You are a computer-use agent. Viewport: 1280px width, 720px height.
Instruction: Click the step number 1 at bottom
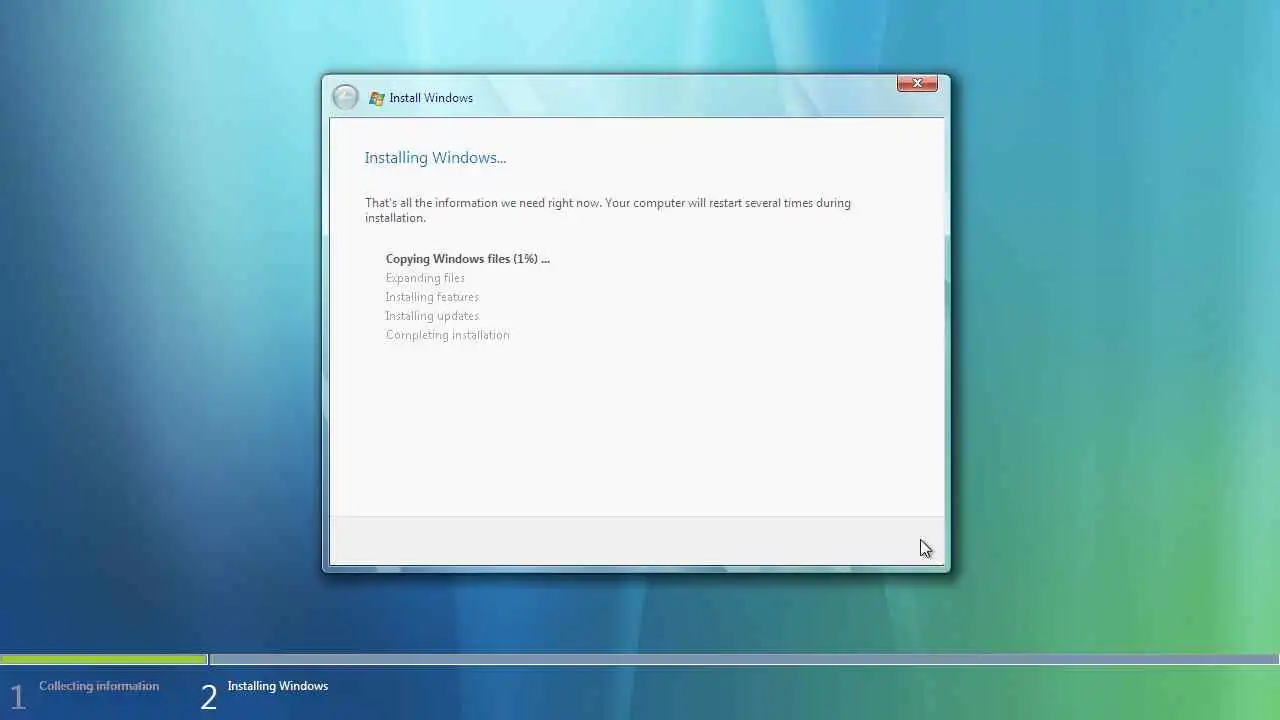(x=18, y=697)
